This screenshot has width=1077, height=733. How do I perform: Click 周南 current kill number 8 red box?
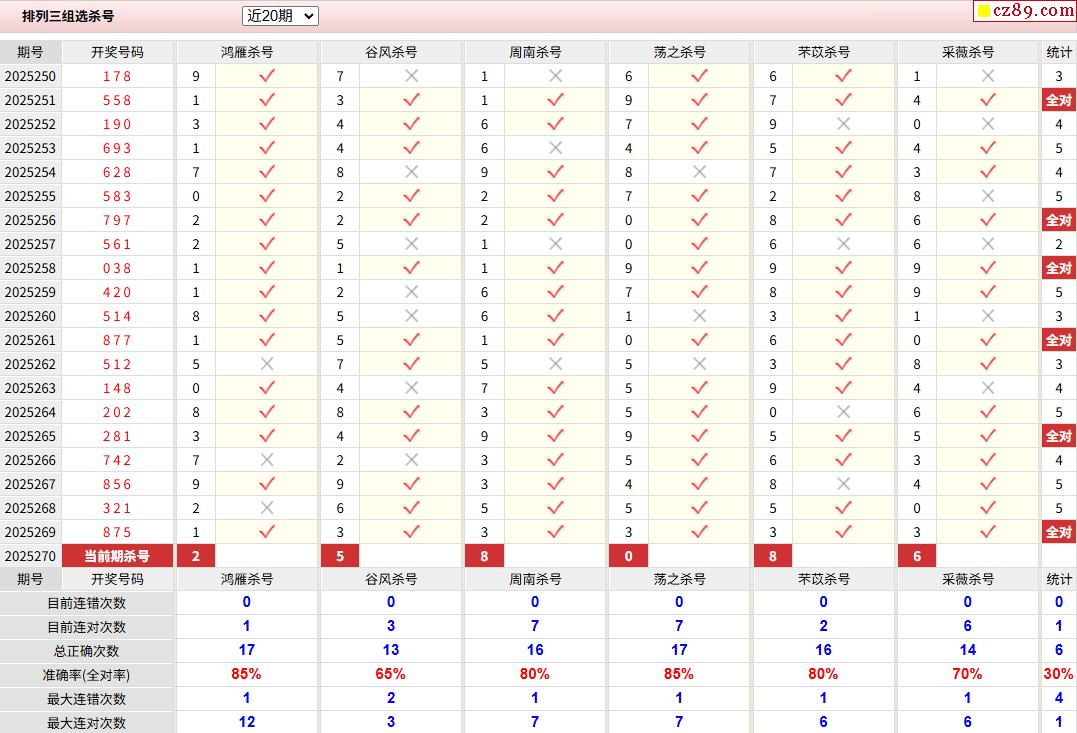pyautogui.click(x=484, y=556)
